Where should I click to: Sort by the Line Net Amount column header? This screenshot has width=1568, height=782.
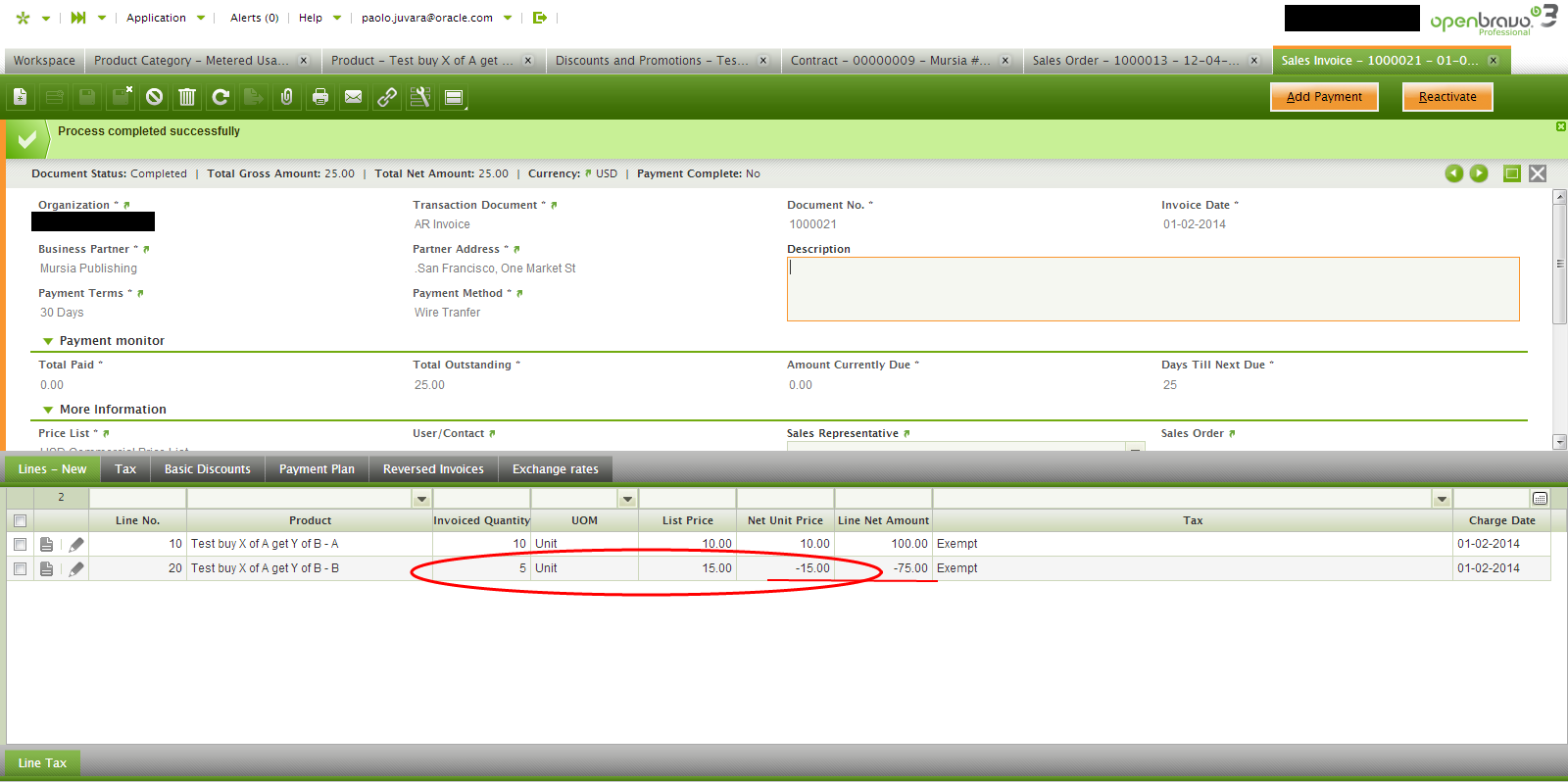click(x=883, y=521)
